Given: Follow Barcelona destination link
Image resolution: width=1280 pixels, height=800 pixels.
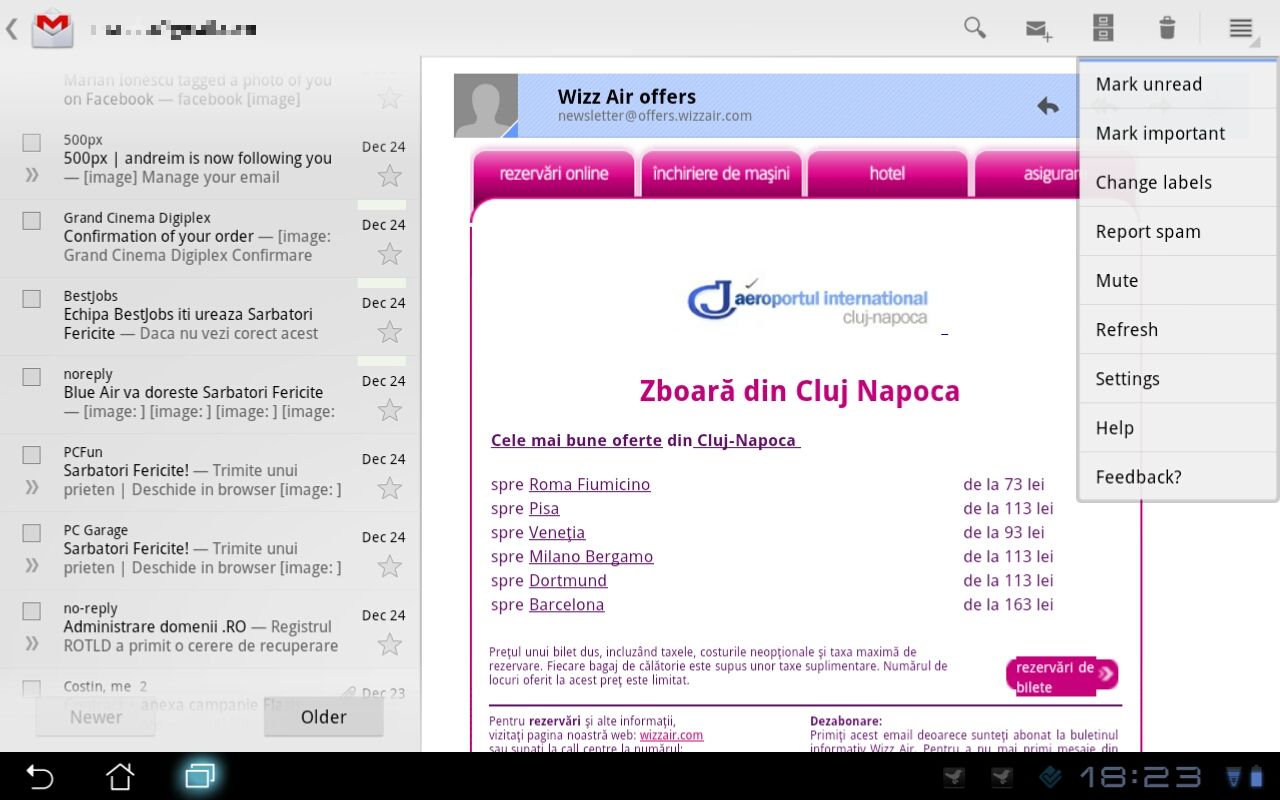Looking at the screenshot, I should (x=566, y=604).
